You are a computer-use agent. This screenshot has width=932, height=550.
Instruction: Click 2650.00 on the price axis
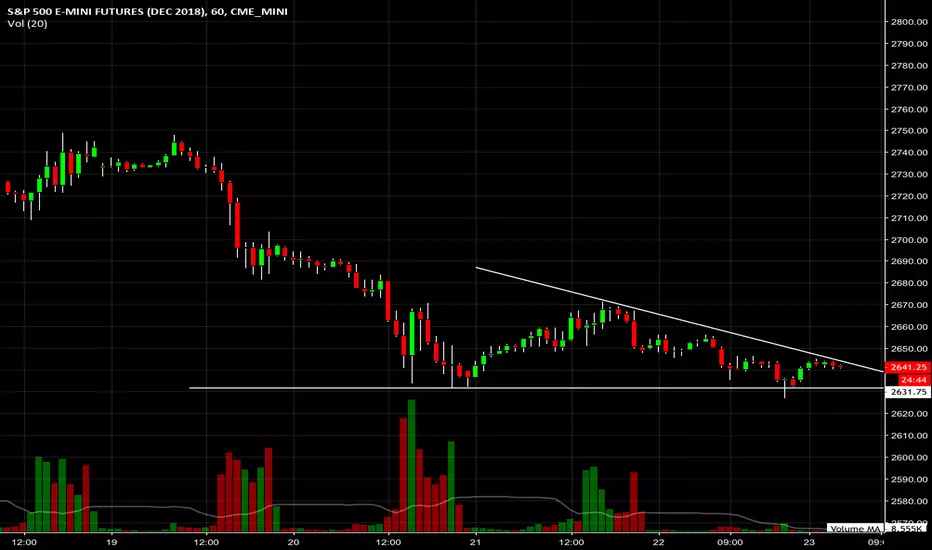(x=909, y=348)
